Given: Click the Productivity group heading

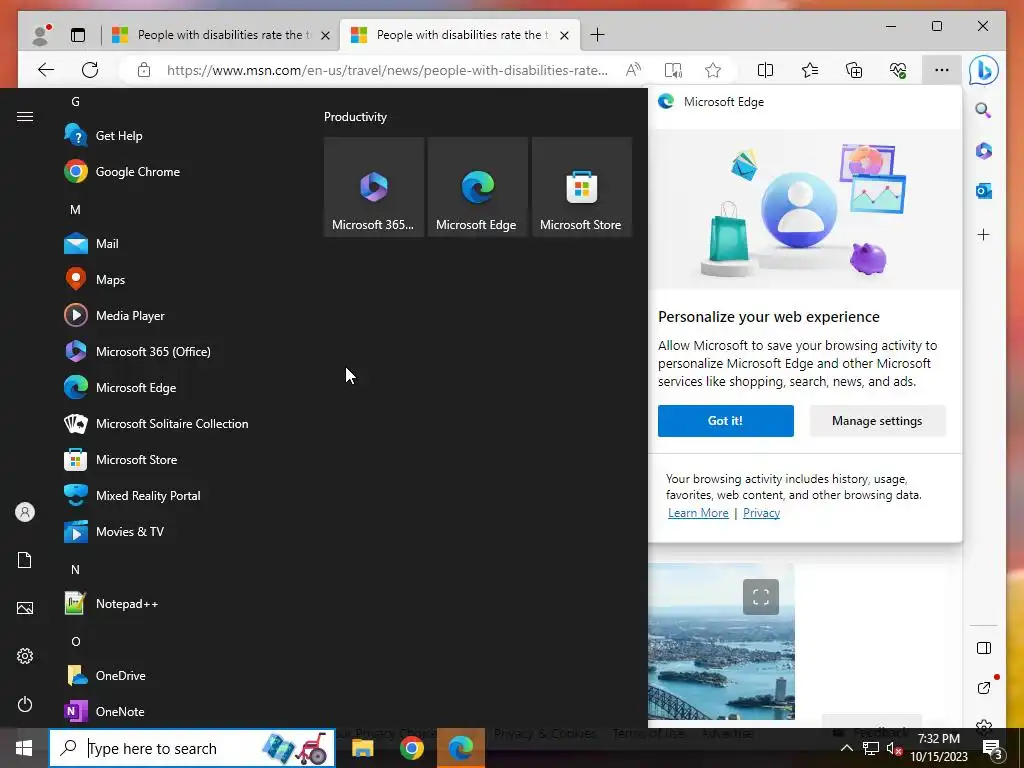Looking at the screenshot, I should pyautogui.click(x=355, y=117).
